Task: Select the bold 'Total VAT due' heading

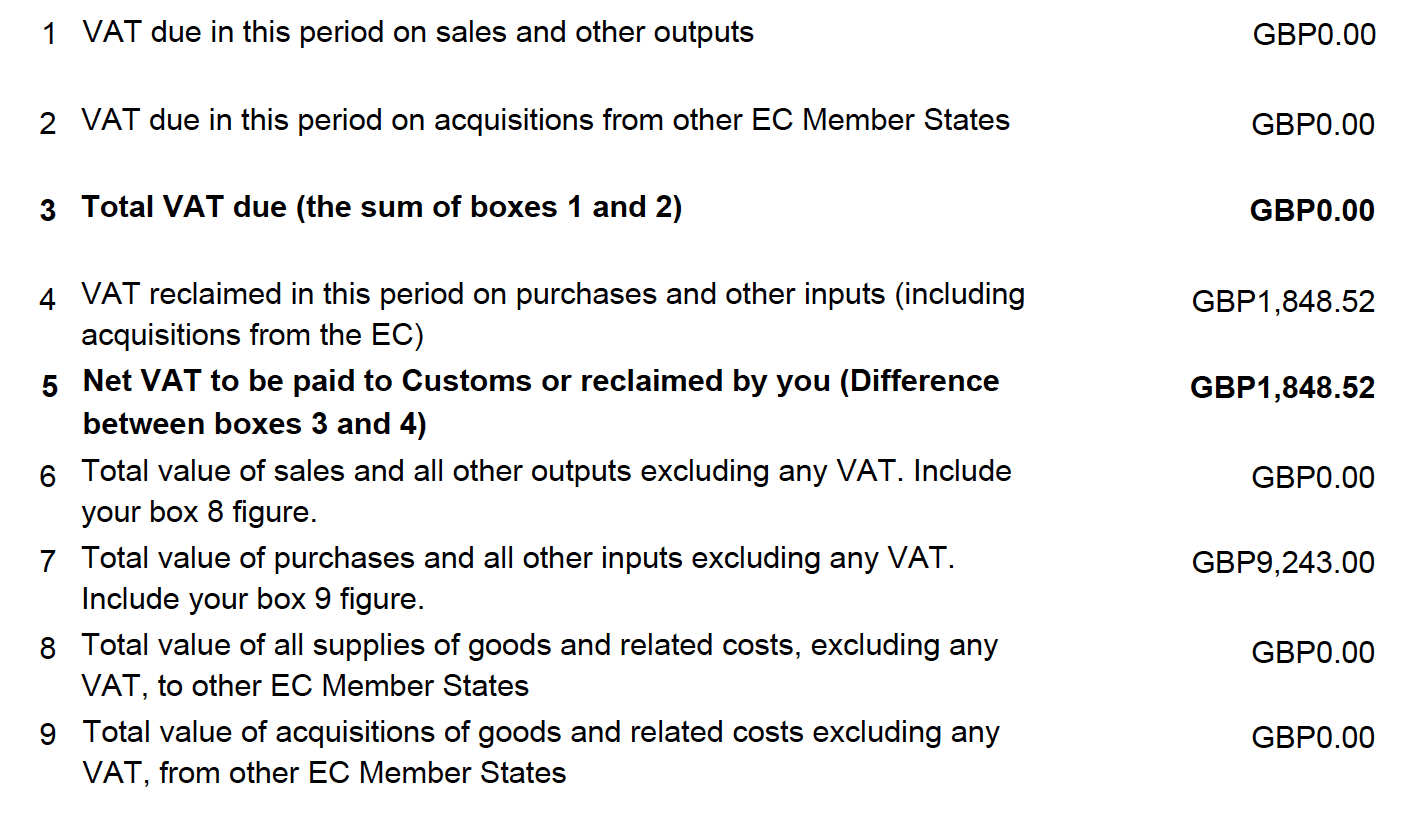Action: click(381, 208)
